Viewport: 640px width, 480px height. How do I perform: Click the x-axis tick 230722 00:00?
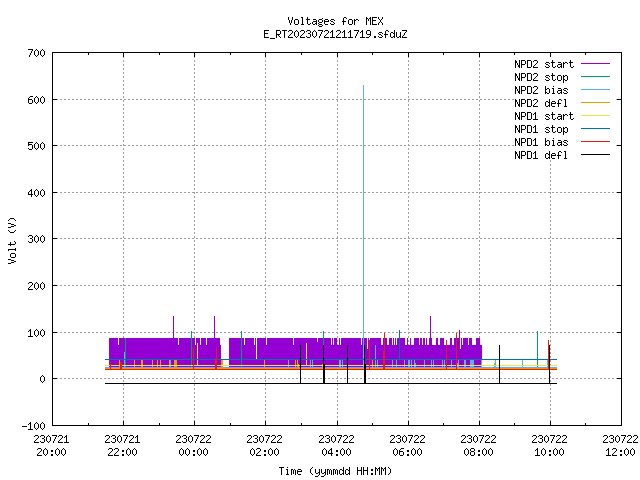[x=193, y=446]
